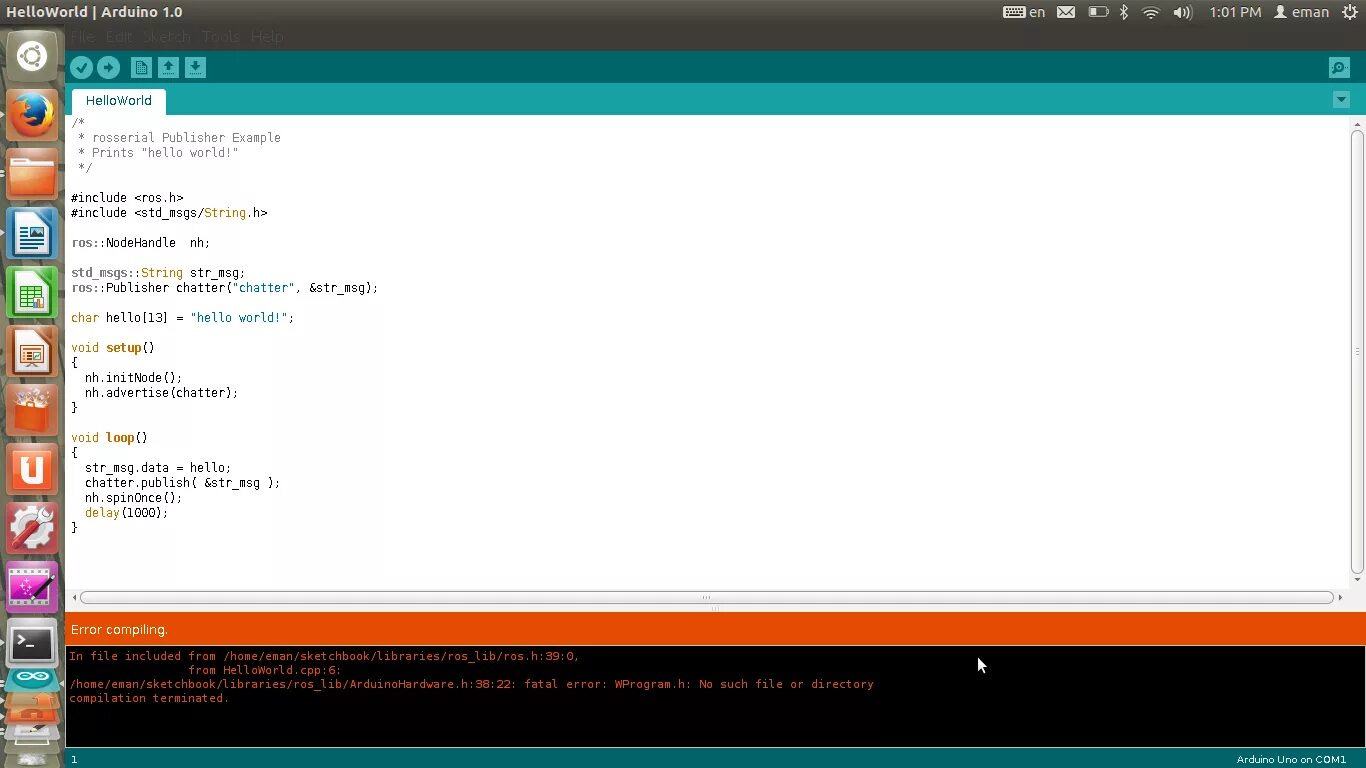Click the 'ros::Publisher chatter' code line

pos(225,288)
